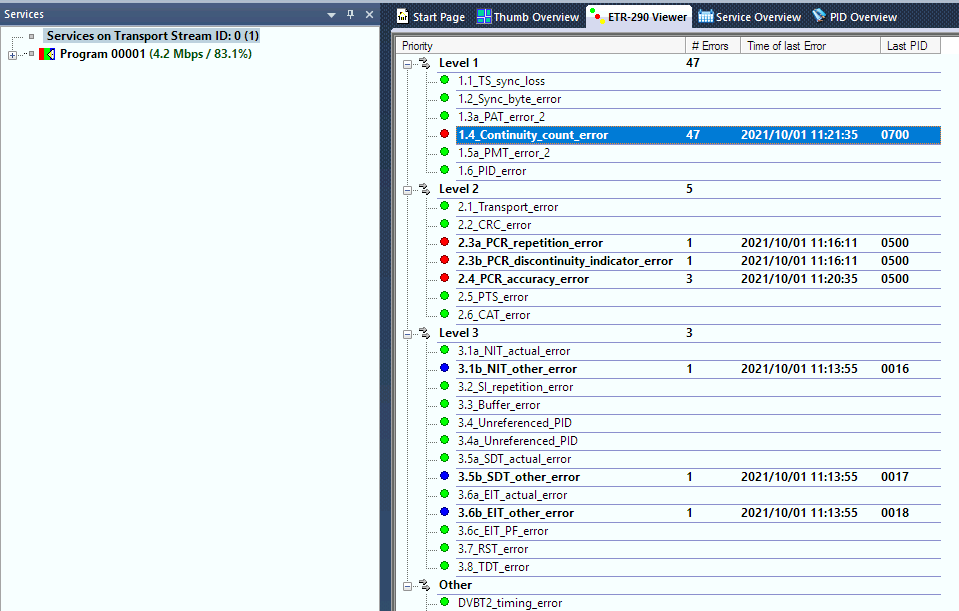Screen dimensions: 959x611
Task: Select the 1.3a_PAT_error_2 row
Action: pyautogui.click(x=698, y=117)
